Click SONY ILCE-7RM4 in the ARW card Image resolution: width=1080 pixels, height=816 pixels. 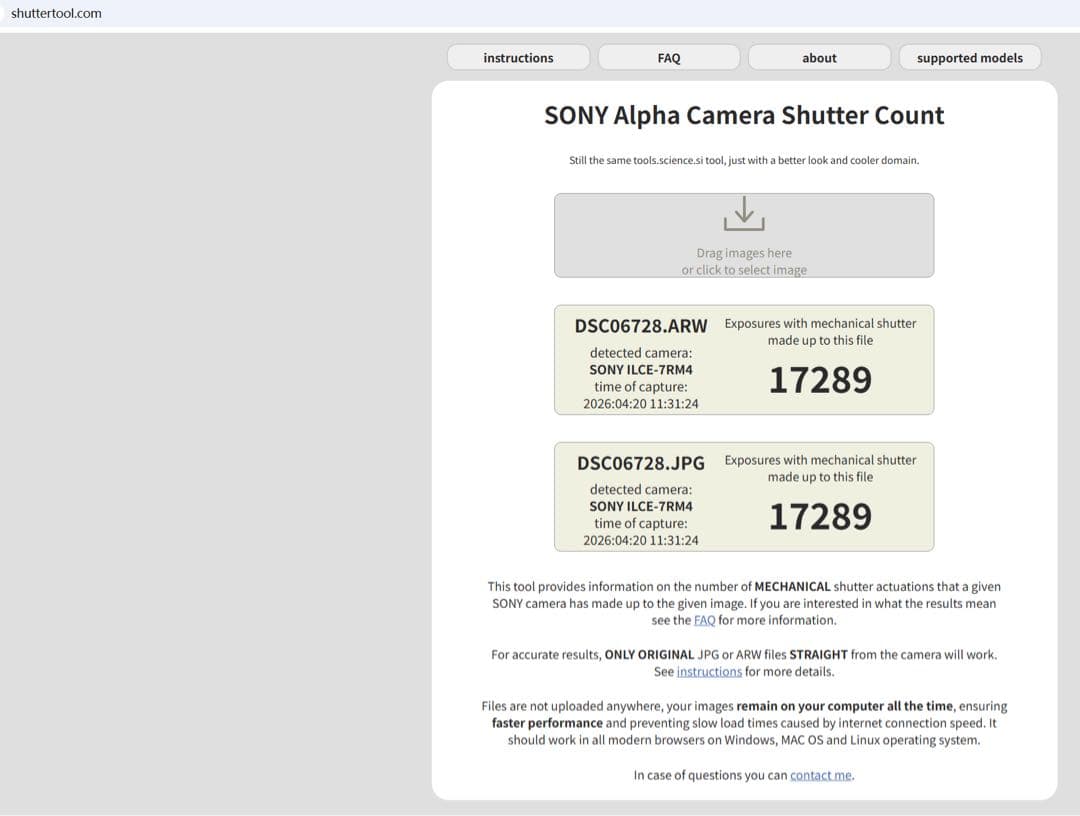point(641,370)
